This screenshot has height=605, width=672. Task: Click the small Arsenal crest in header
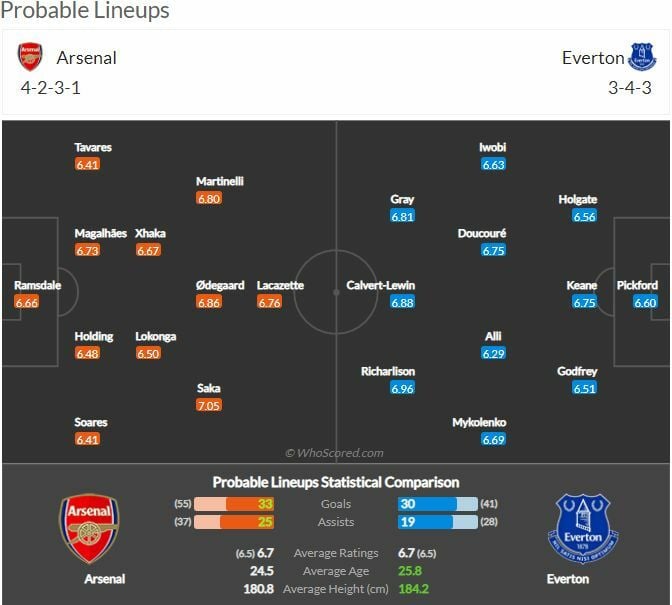pos(31,57)
